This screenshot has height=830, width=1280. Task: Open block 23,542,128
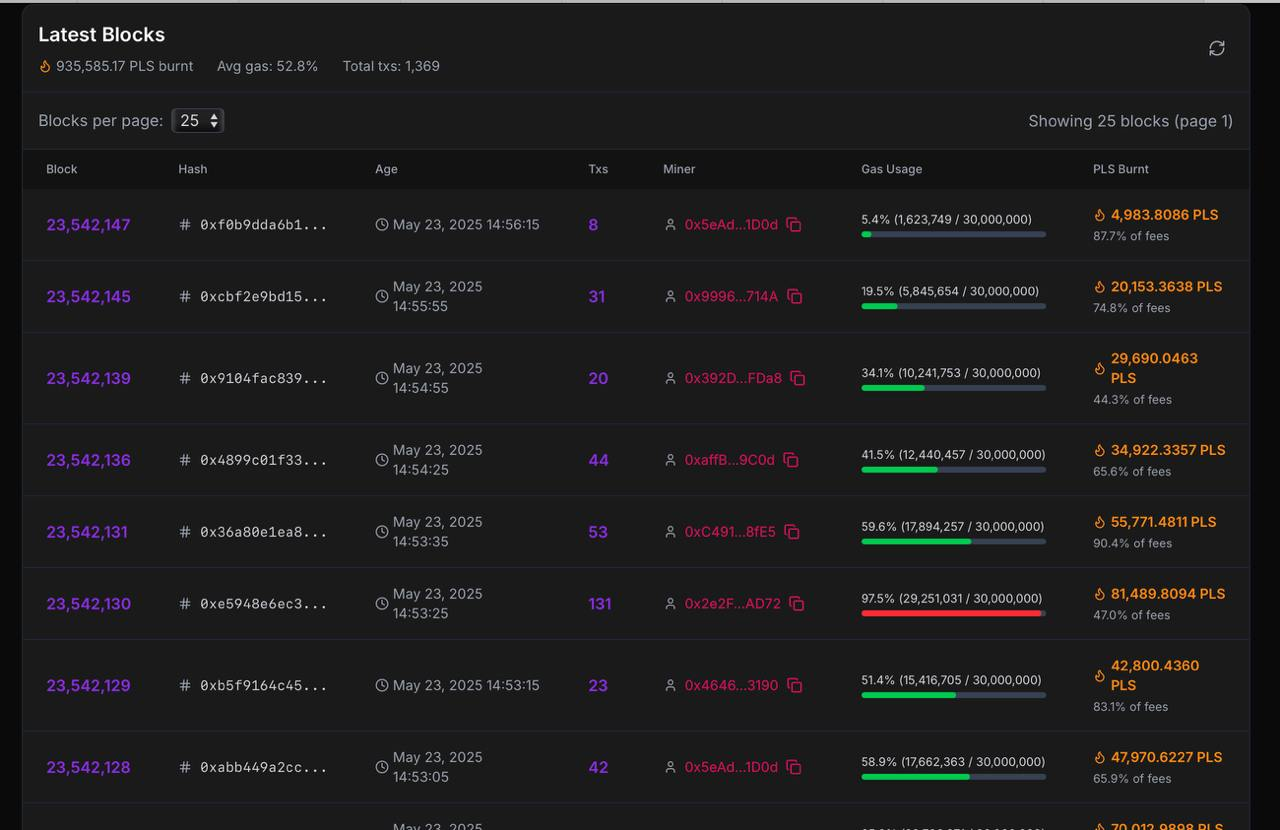pos(88,768)
